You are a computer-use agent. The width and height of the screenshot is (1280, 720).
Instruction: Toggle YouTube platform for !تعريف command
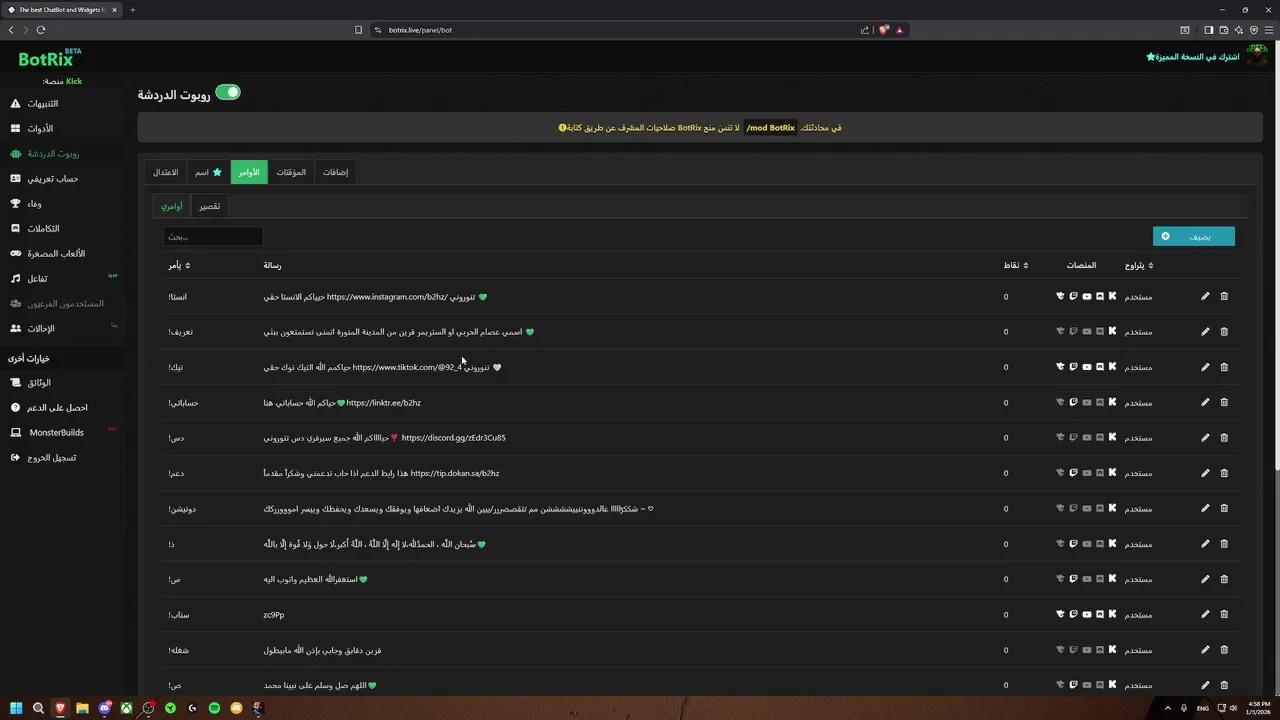[x=1087, y=331]
